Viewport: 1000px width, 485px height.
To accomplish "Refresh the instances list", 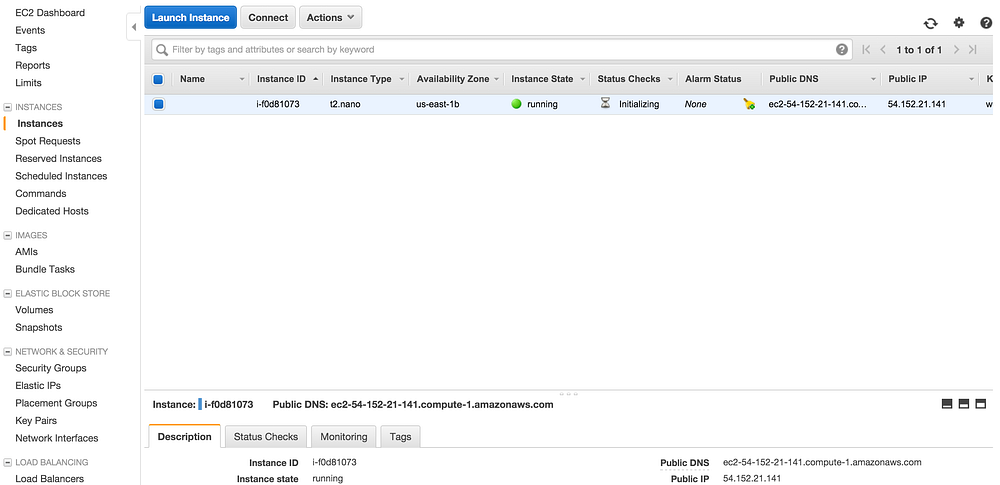I will [x=930, y=23].
